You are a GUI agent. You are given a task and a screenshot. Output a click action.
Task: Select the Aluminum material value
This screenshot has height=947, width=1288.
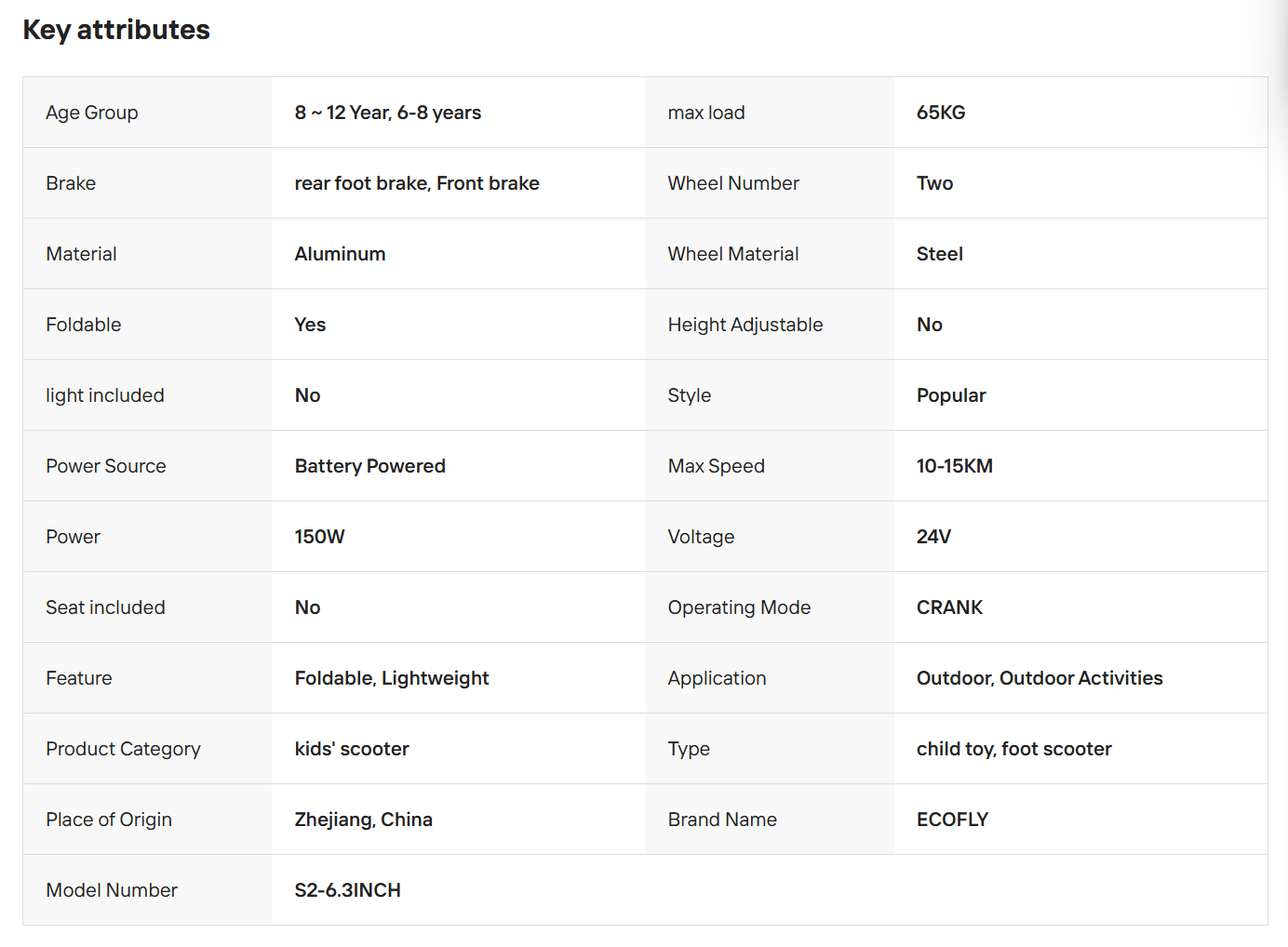tap(340, 254)
